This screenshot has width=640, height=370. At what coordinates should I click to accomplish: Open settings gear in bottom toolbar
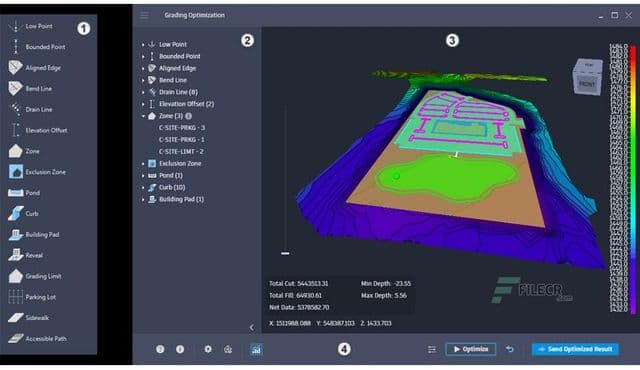(x=208, y=349)
